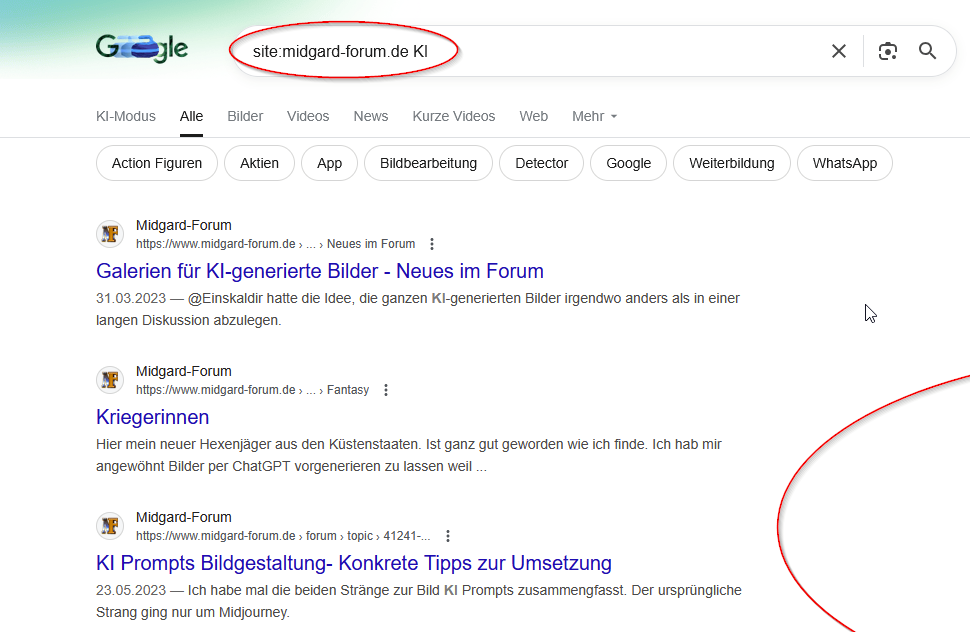
Task: Switch to the KI-Modus tab
Action: [x=126, y=116]
